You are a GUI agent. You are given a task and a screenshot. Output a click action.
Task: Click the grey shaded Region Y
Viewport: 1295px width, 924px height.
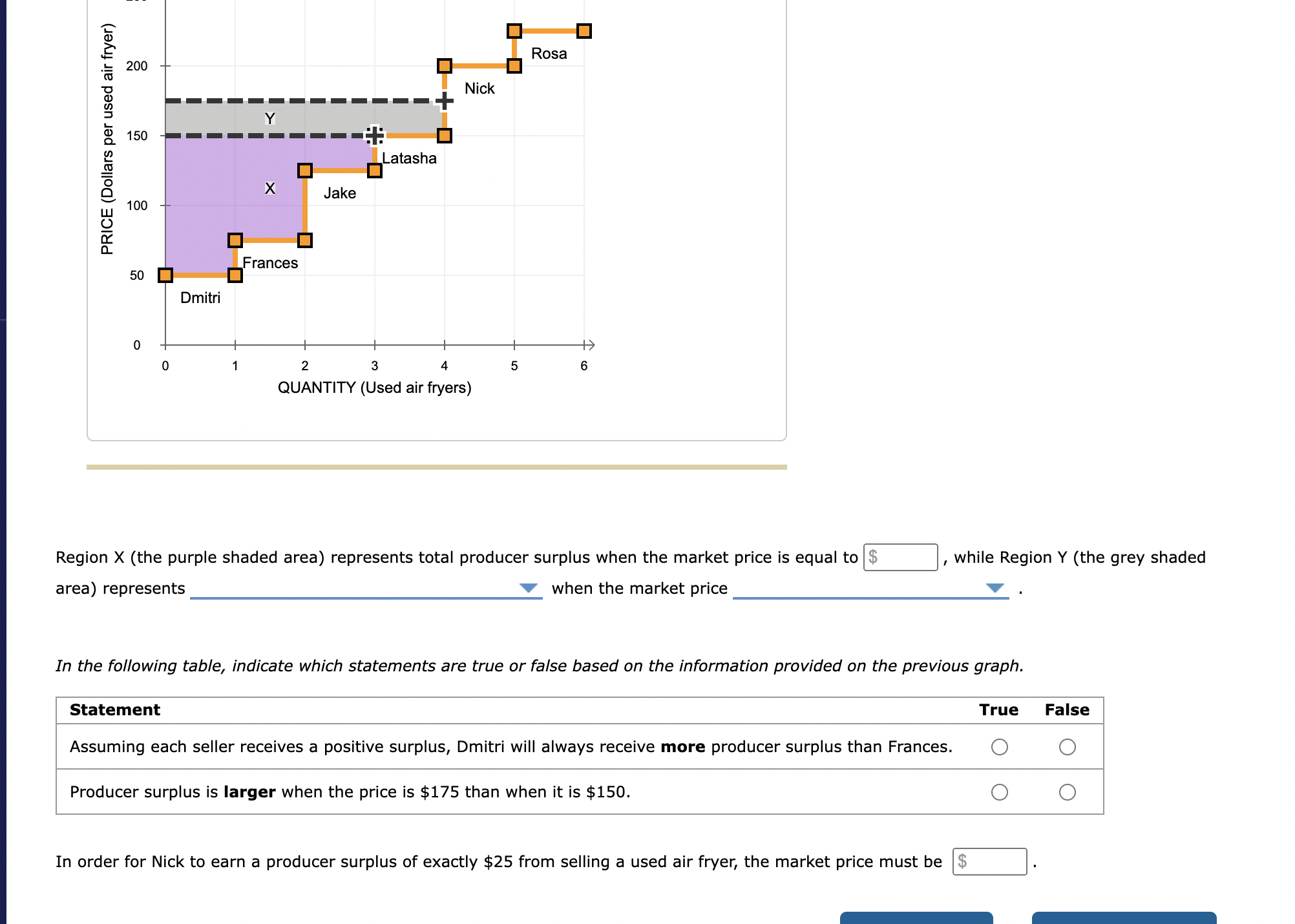tap(323, 118)
